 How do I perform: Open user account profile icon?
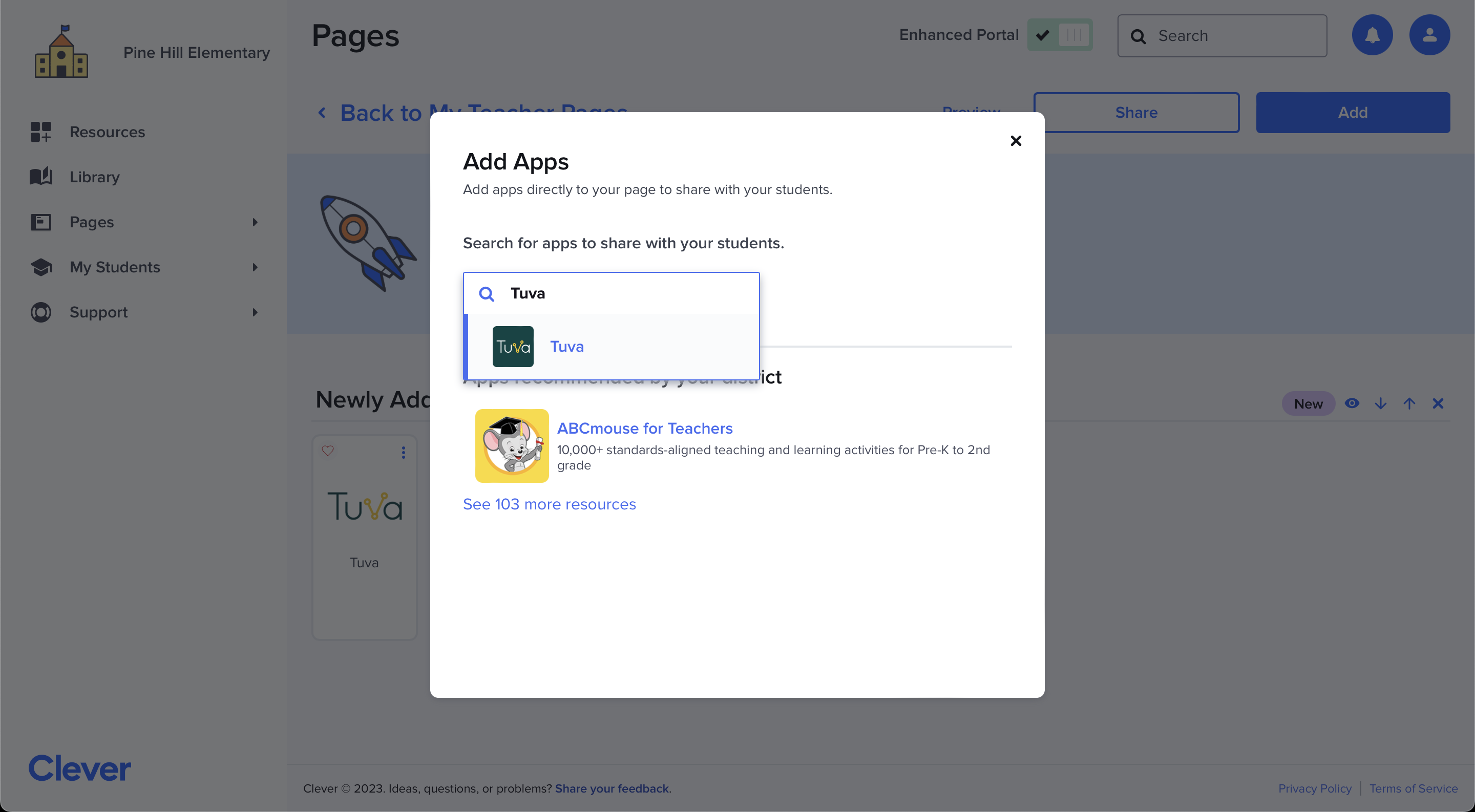(x=1429, y=35)
